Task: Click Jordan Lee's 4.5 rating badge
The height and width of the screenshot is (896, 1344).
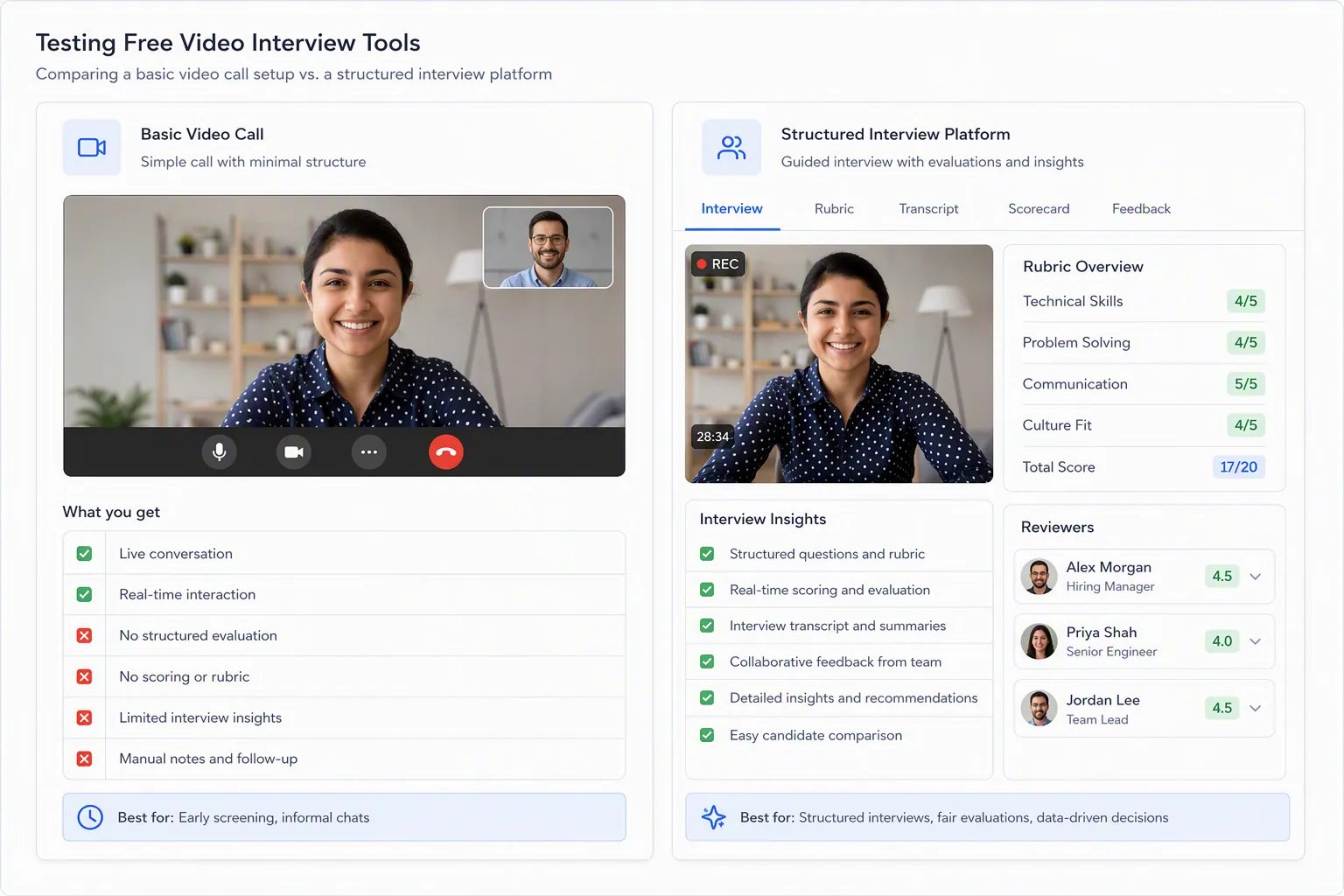Action: pyautogui.click(x=1222, y=708)
